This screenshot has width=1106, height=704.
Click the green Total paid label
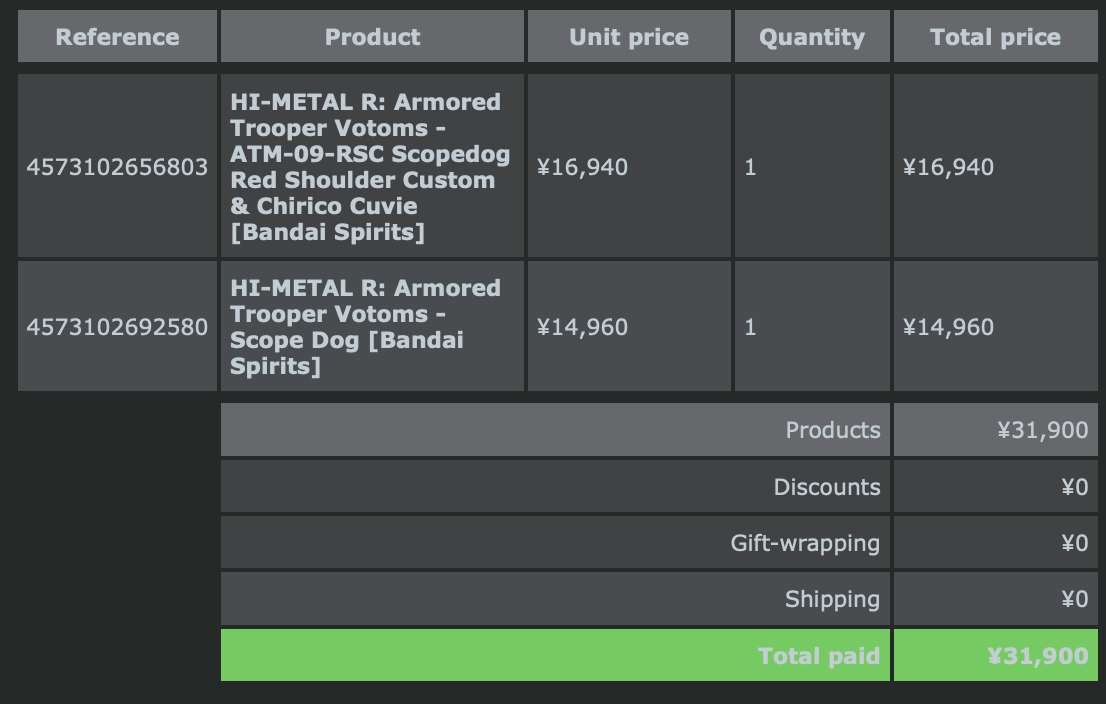(818, 656)
